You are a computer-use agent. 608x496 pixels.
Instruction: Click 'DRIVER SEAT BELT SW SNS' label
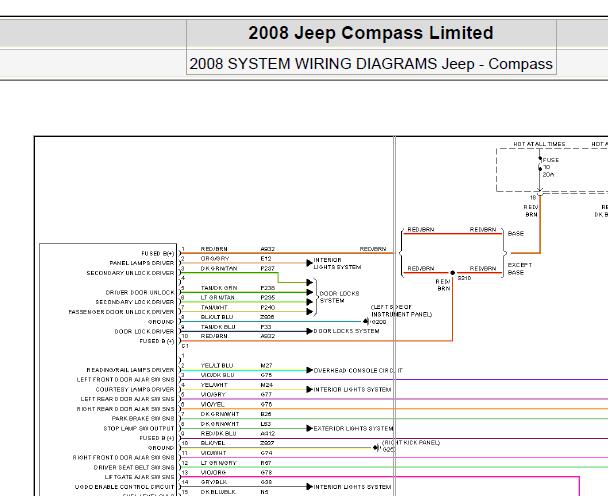[134, 467]
